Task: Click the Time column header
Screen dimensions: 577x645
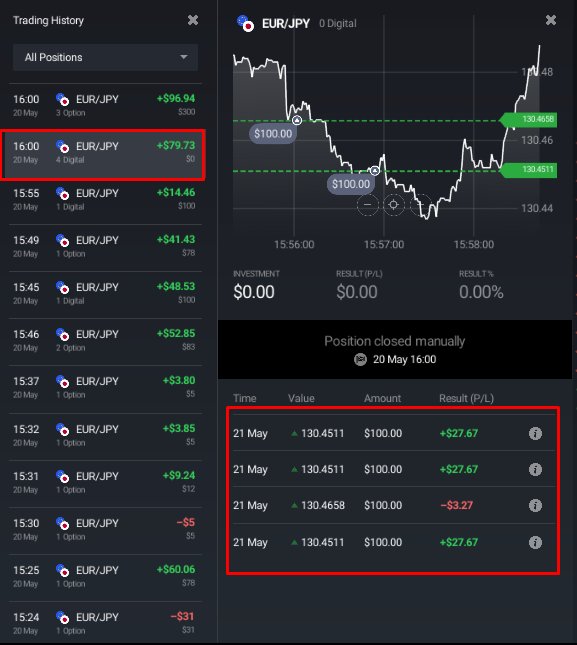Action: point(245,398)
